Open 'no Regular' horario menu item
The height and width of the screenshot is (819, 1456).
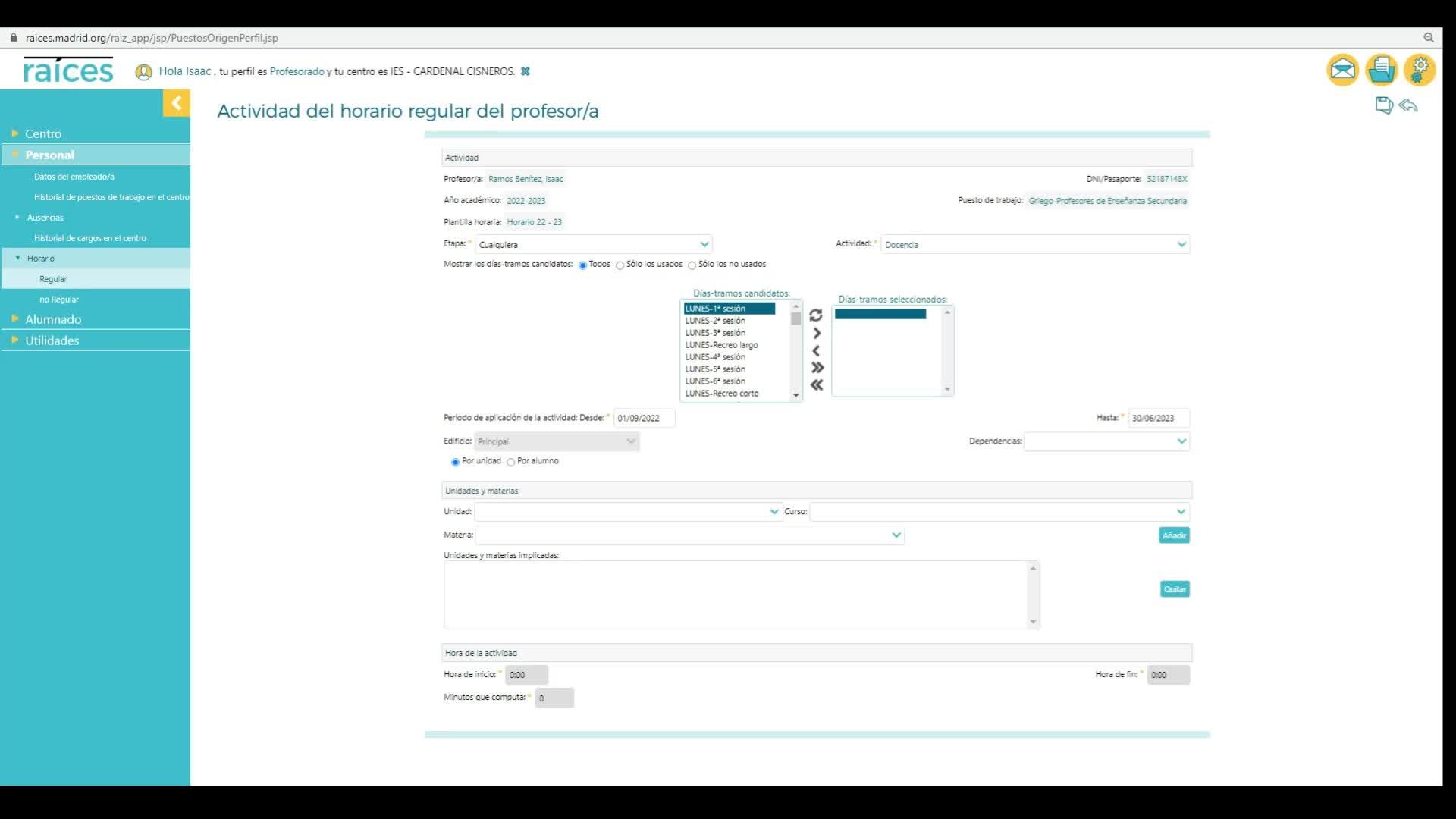tap(59, 300)
